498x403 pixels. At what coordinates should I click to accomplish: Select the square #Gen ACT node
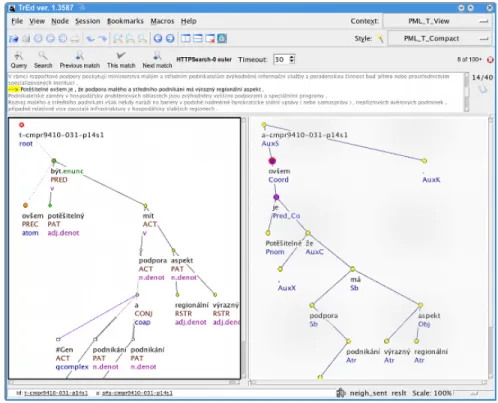(x=58, y=339)
